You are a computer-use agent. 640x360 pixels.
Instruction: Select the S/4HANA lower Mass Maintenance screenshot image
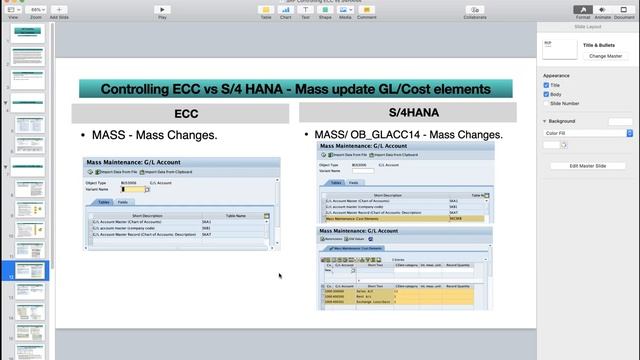point(404,269)
